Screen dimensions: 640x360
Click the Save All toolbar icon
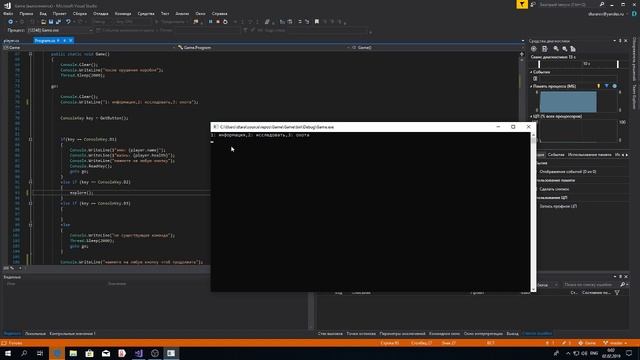tap(58, 22)
